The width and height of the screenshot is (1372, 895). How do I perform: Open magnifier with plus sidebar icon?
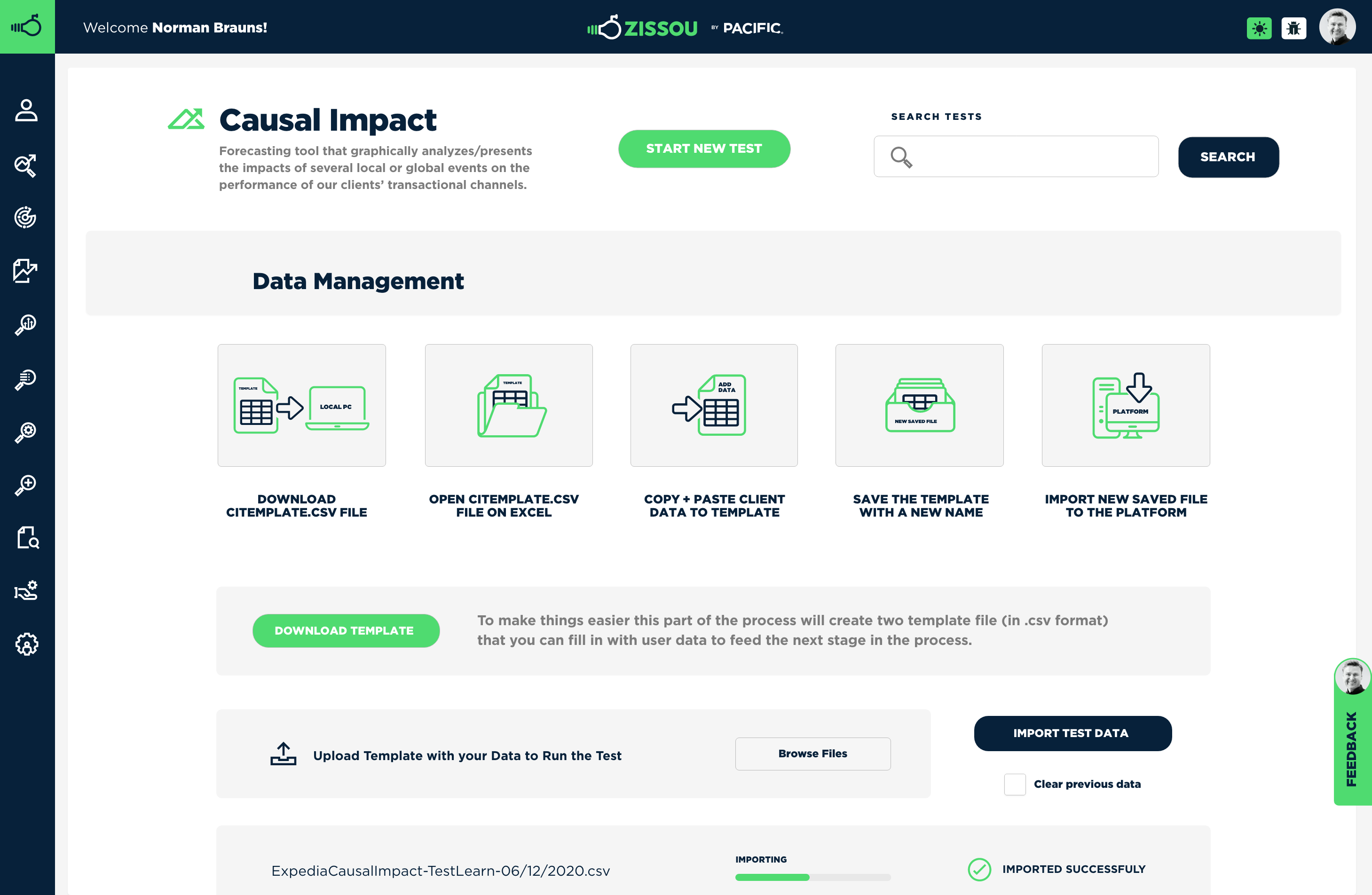[x=26, y=485]
